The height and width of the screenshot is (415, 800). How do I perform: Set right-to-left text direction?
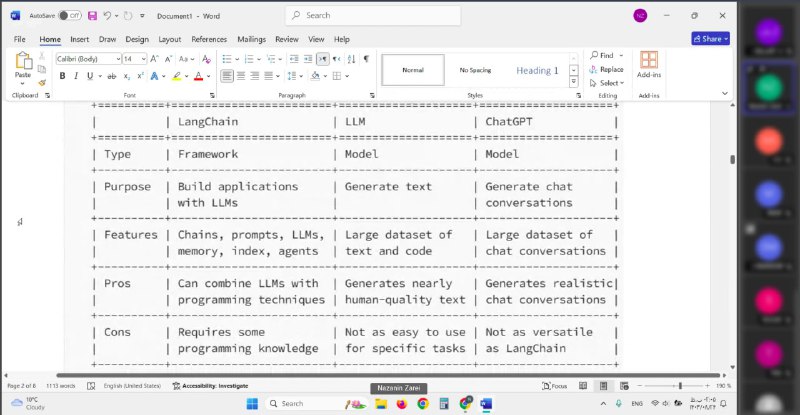pyautogui.click(x=336, y=59)
